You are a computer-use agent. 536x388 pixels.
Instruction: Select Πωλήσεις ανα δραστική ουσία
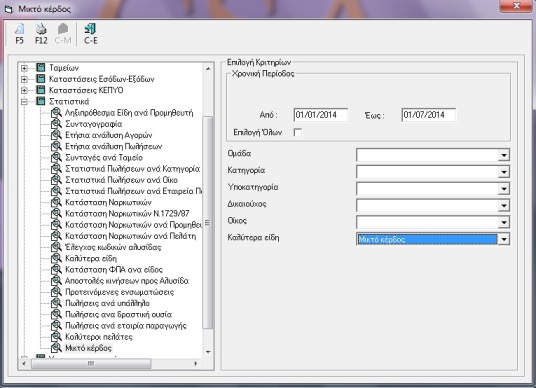(118, 315)
